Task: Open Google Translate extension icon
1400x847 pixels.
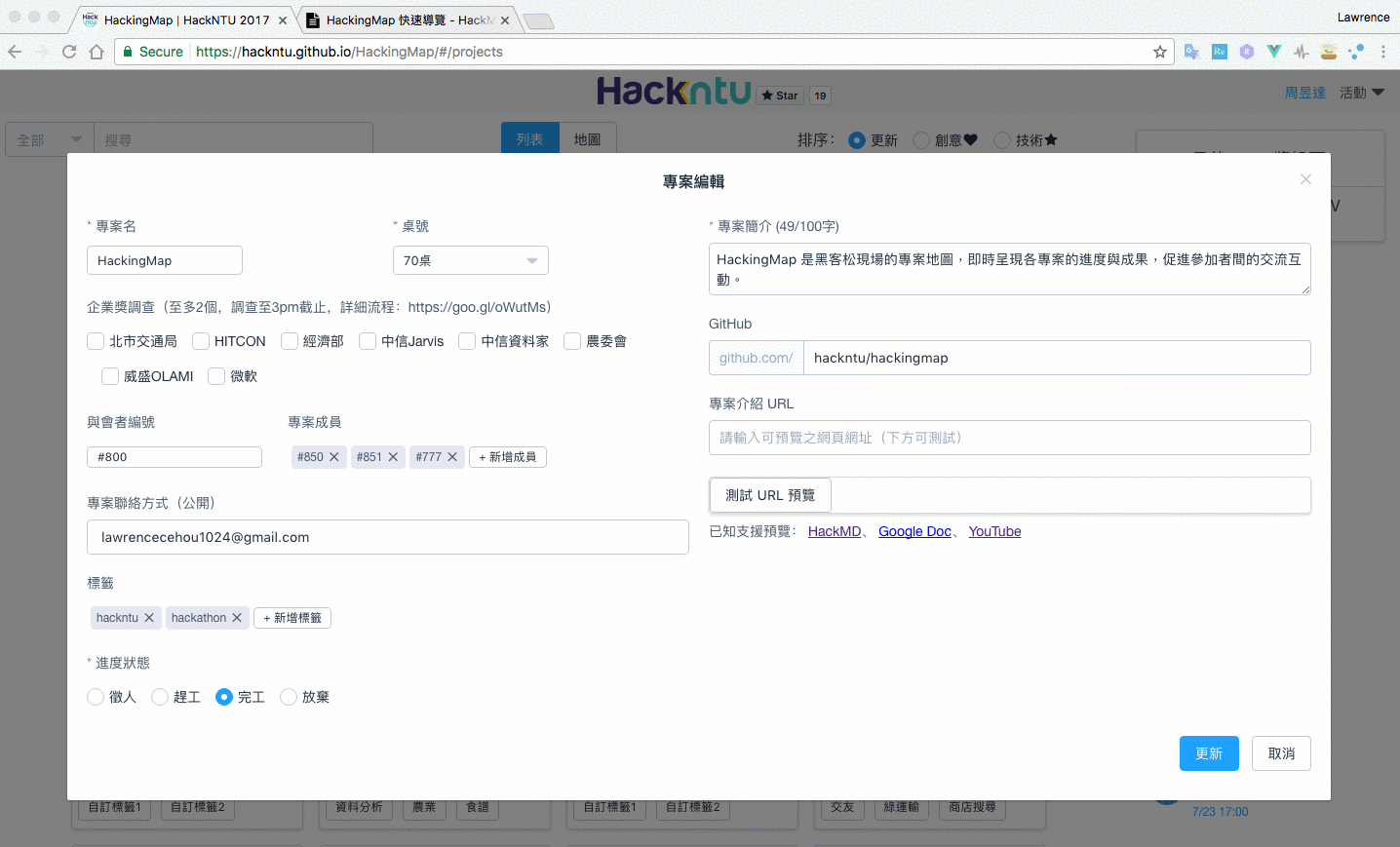Action: pyautogui.click(x=1191, y=52)
